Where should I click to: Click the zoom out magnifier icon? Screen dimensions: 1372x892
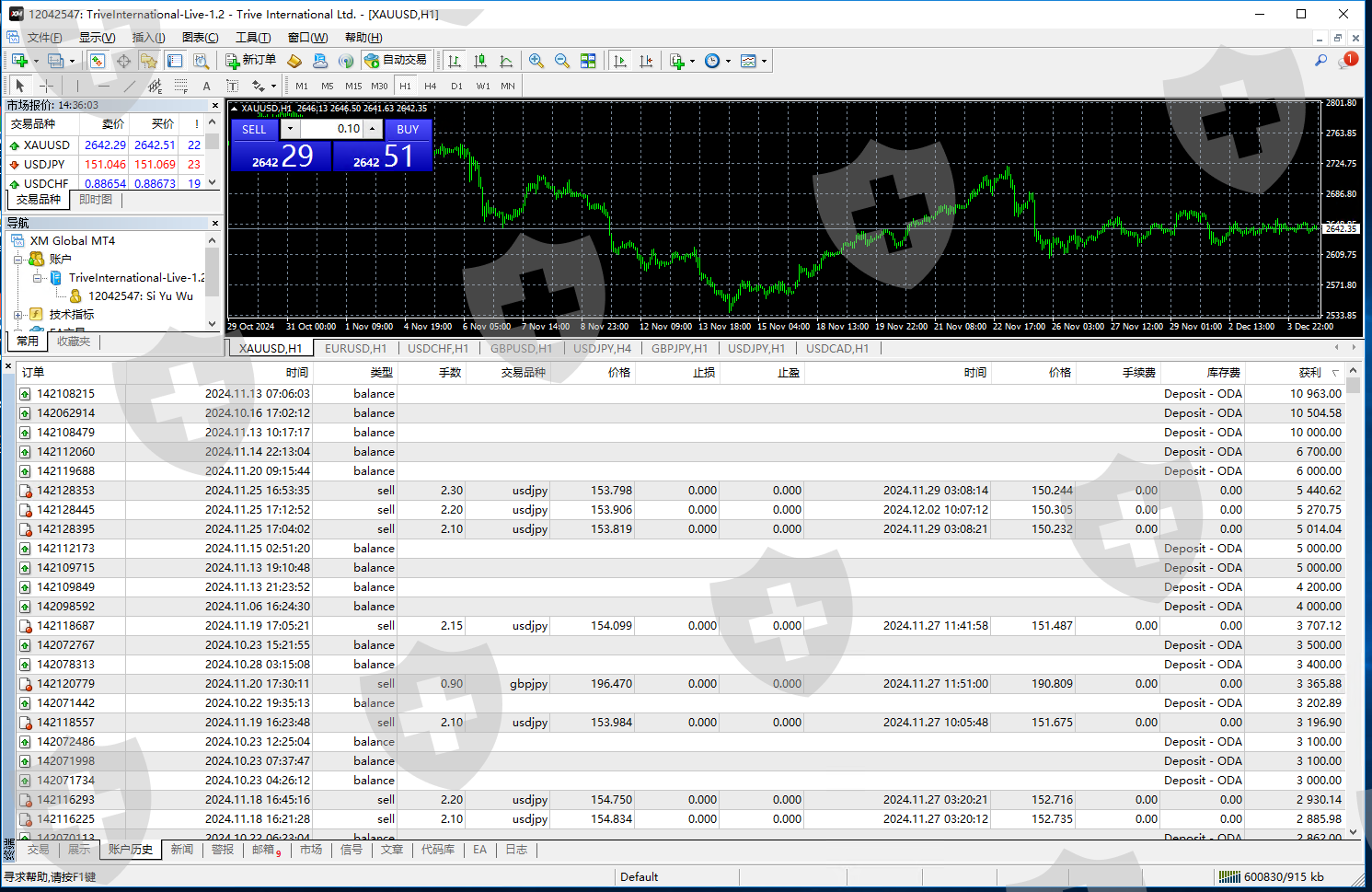(x=561, y=61)
